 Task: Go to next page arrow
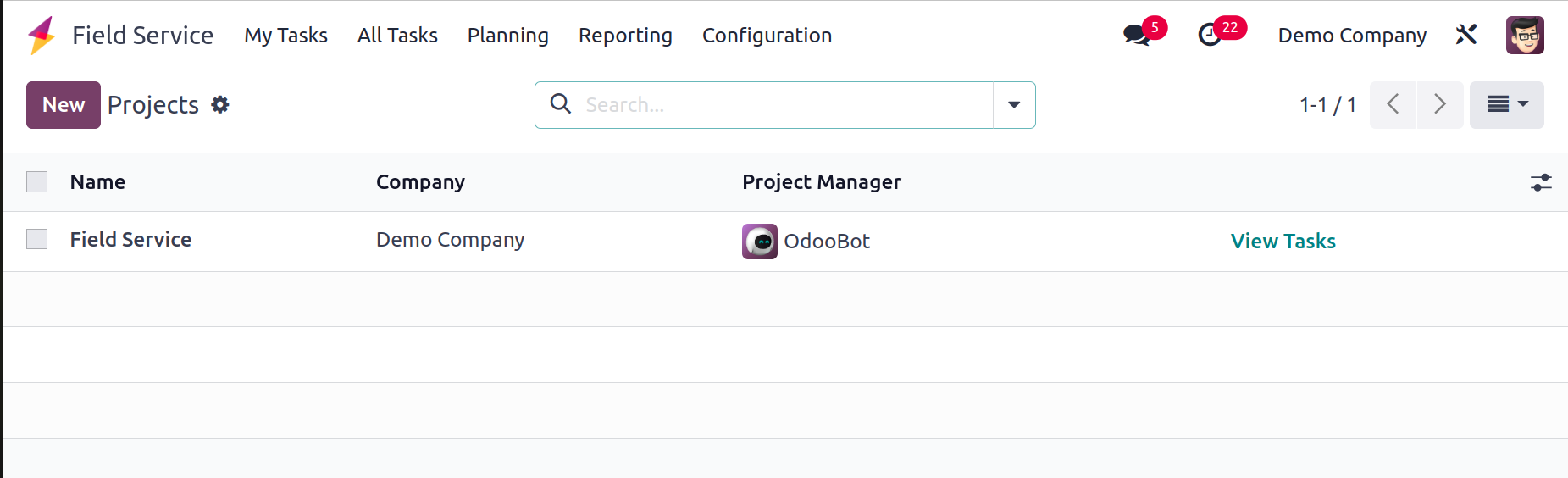click(1440, 105)
